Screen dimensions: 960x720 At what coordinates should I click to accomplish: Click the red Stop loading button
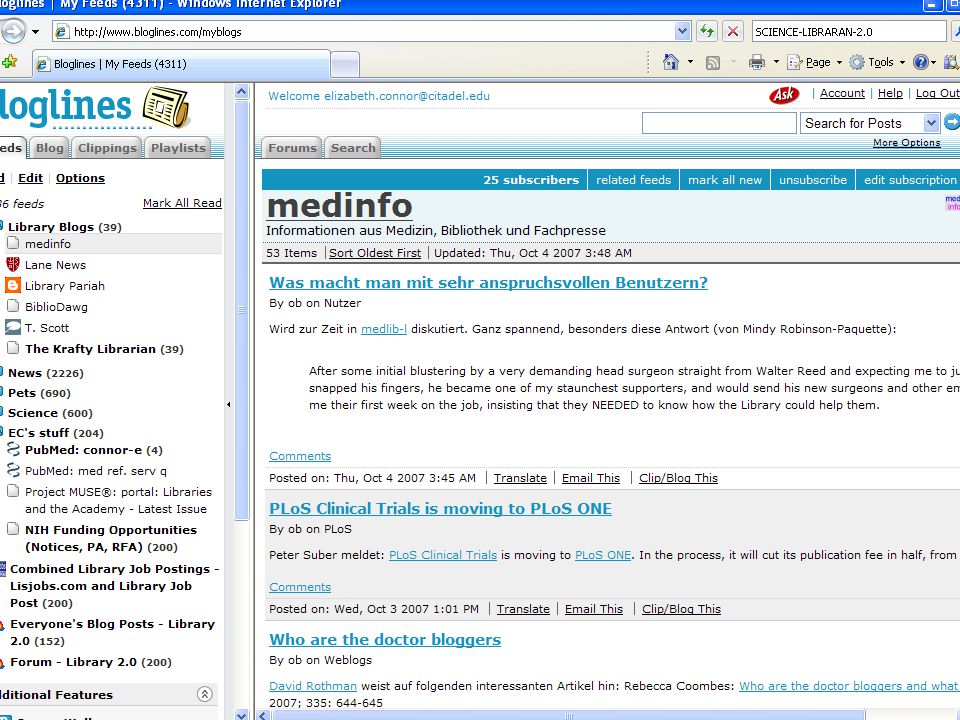(x=733, y=31)
